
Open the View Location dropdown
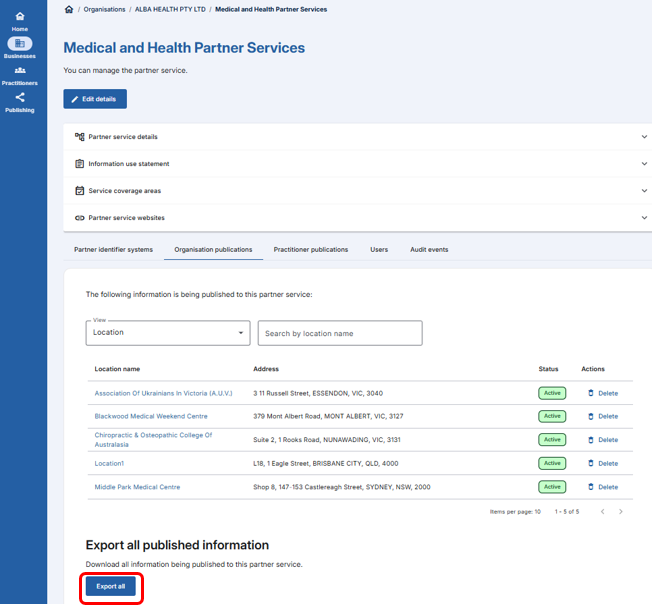click(x=167, y=333)
